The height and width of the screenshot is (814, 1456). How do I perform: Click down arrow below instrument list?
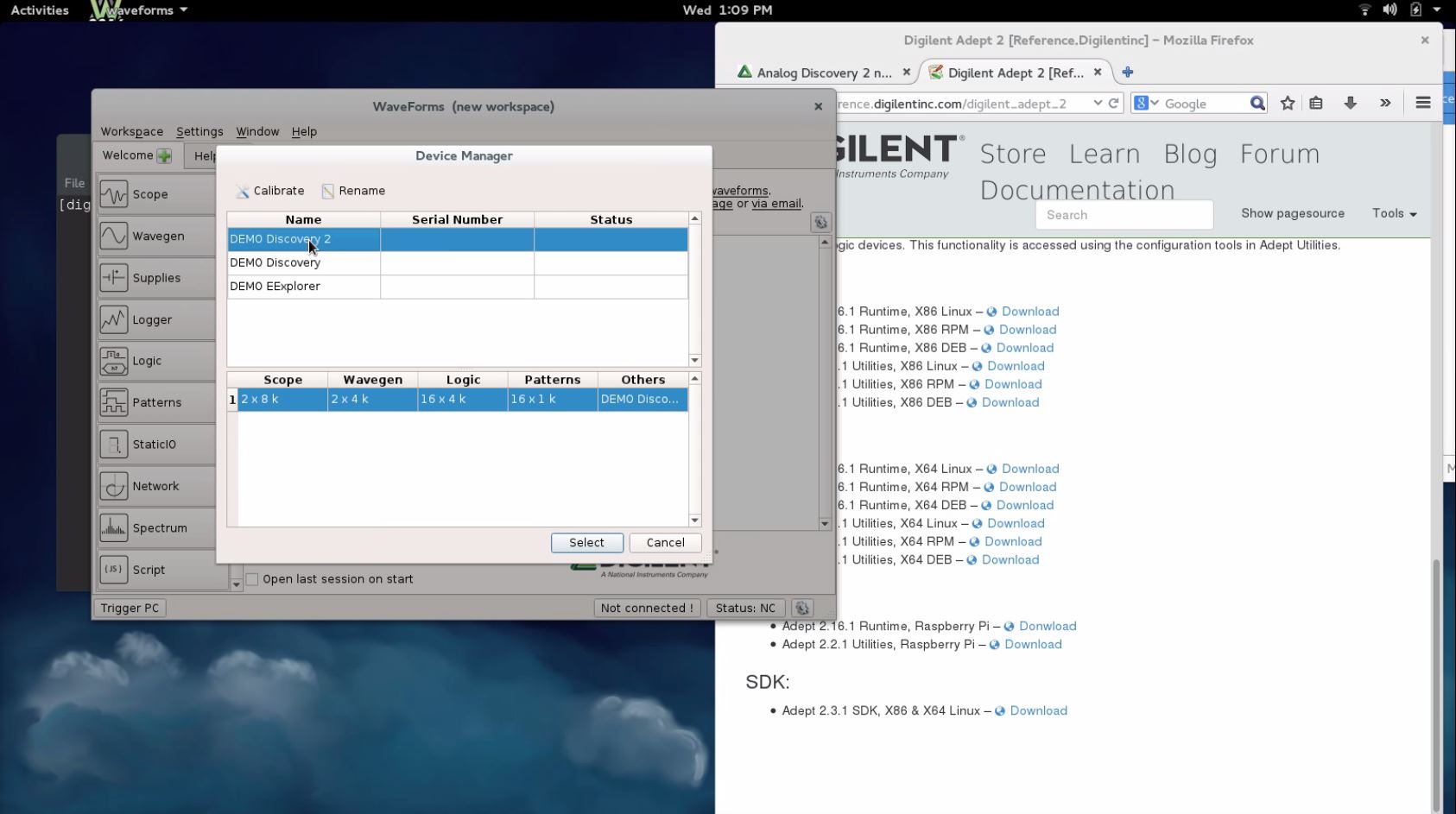[x=237, y=585]
